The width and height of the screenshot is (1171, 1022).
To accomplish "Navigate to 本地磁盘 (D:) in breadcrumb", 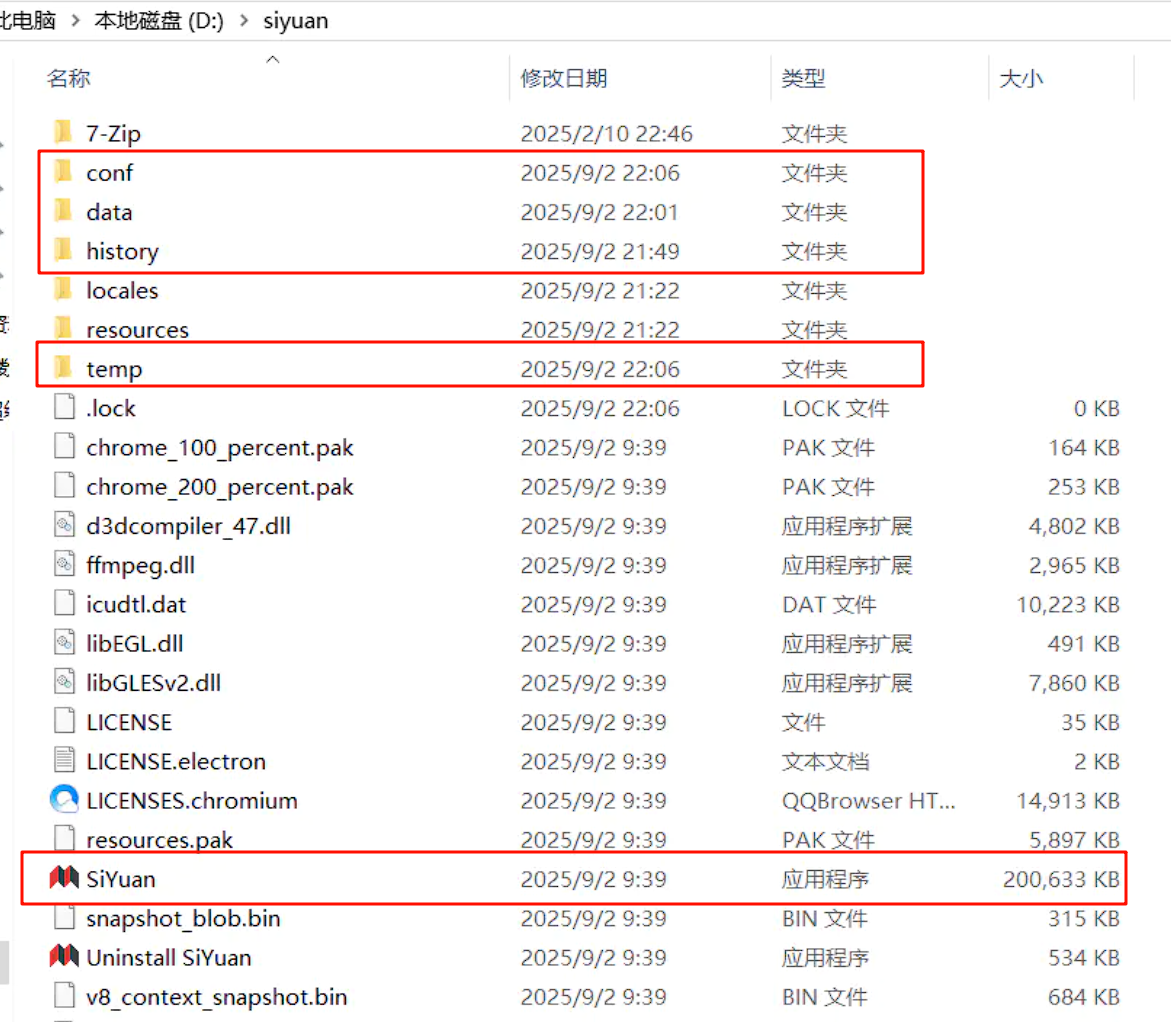I will click(x=159, y=20).
